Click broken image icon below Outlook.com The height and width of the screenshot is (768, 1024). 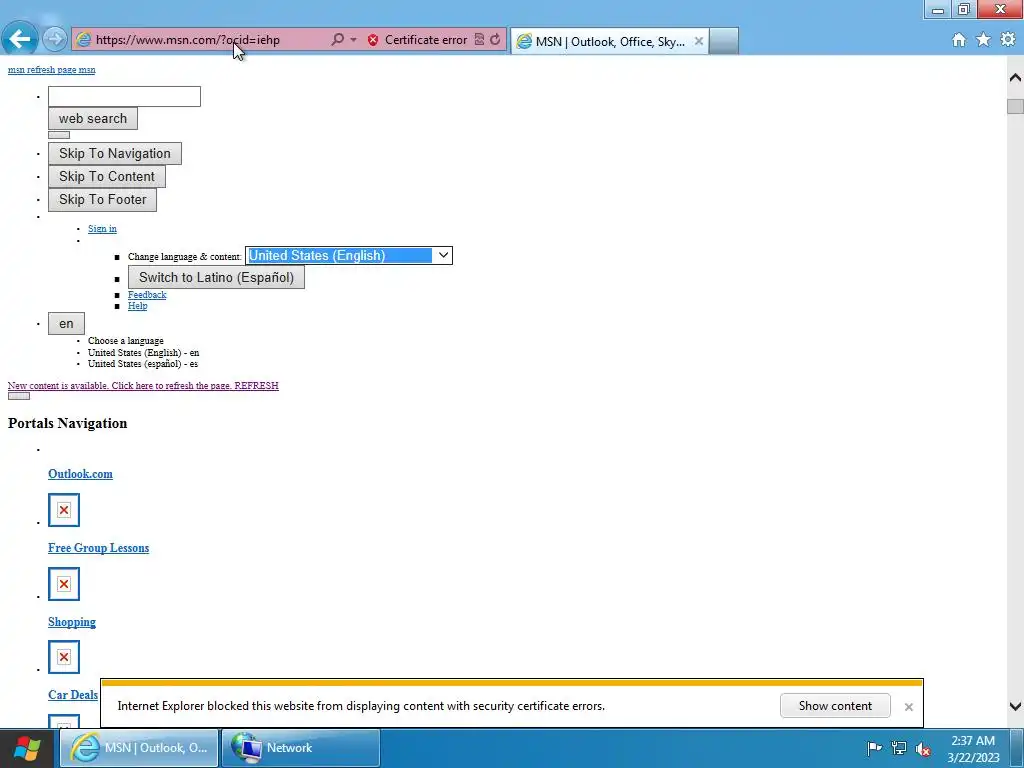coord(64,510)
